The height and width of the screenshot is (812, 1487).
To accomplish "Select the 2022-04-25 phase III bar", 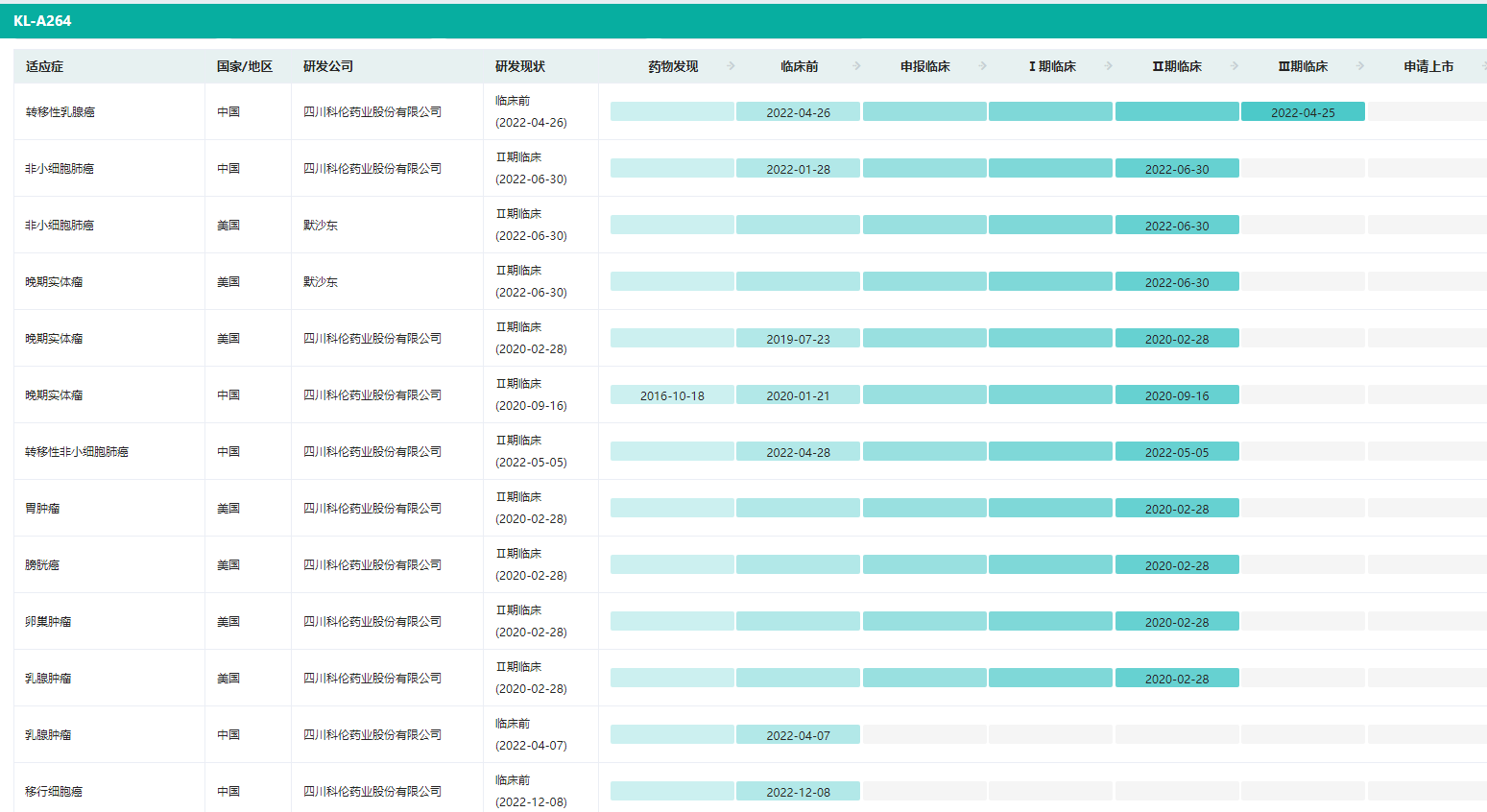I will coord(1303,112).
